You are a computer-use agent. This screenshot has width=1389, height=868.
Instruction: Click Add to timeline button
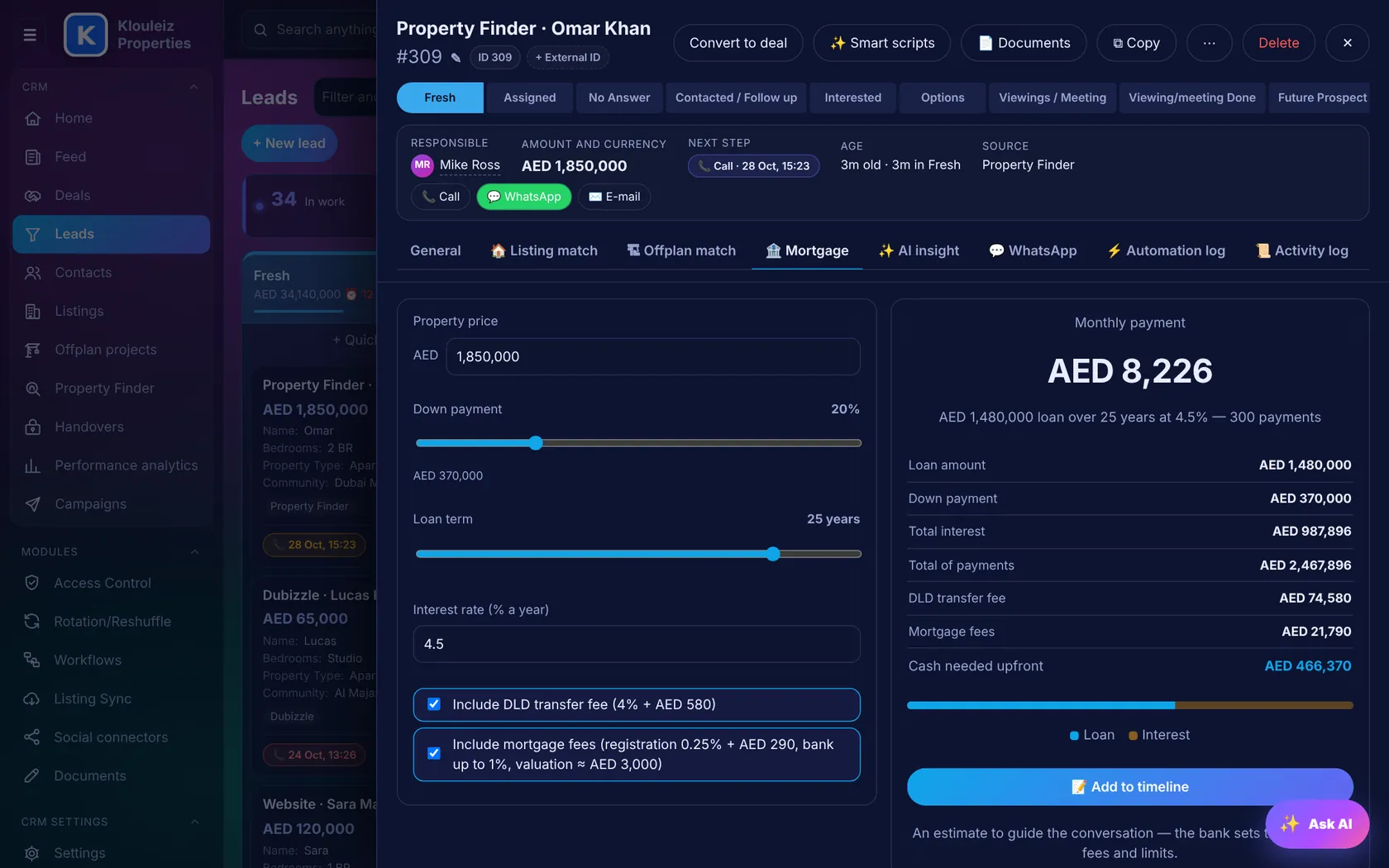click(1130, 787)
